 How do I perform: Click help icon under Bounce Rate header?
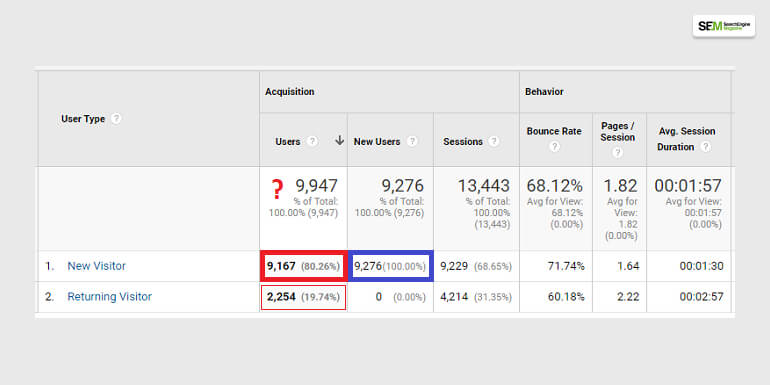point(554,146)
